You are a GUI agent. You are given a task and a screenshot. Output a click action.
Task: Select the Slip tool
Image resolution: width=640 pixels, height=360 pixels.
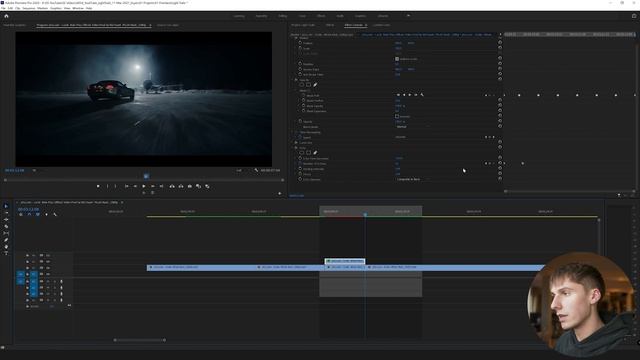click(6, 233)
